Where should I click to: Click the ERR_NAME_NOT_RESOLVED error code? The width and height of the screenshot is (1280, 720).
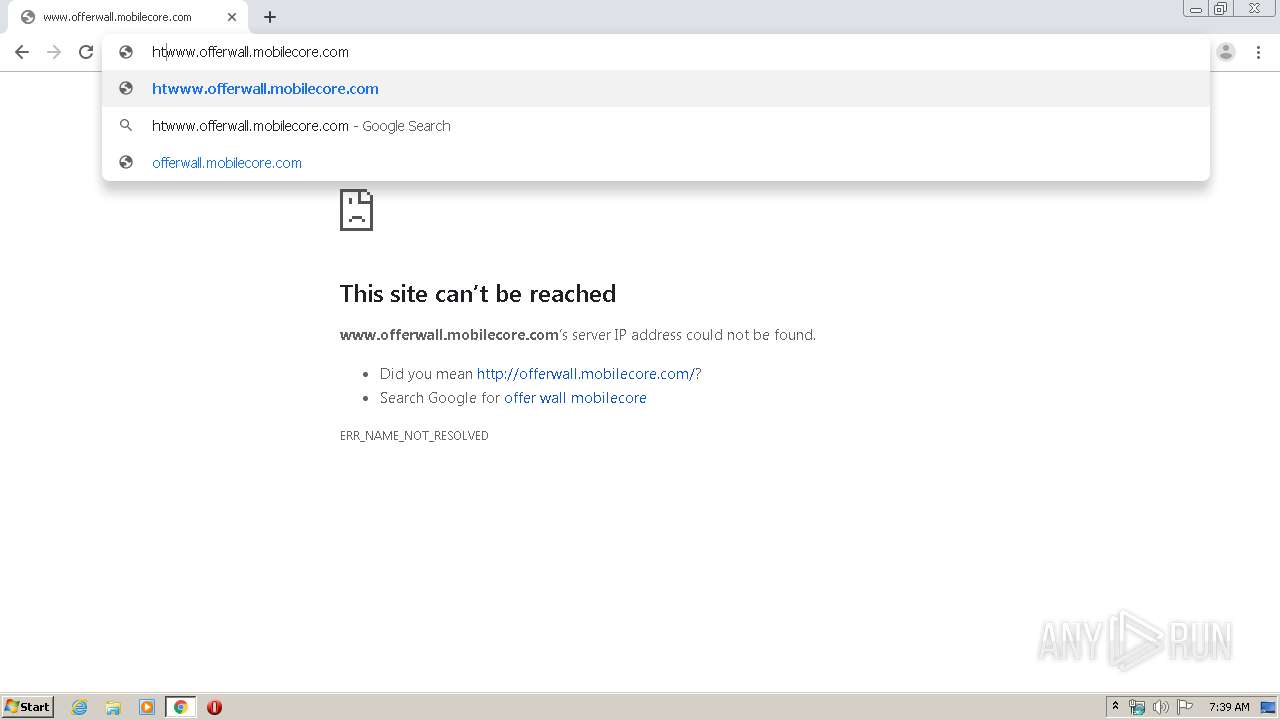click(x=414, y=435)
